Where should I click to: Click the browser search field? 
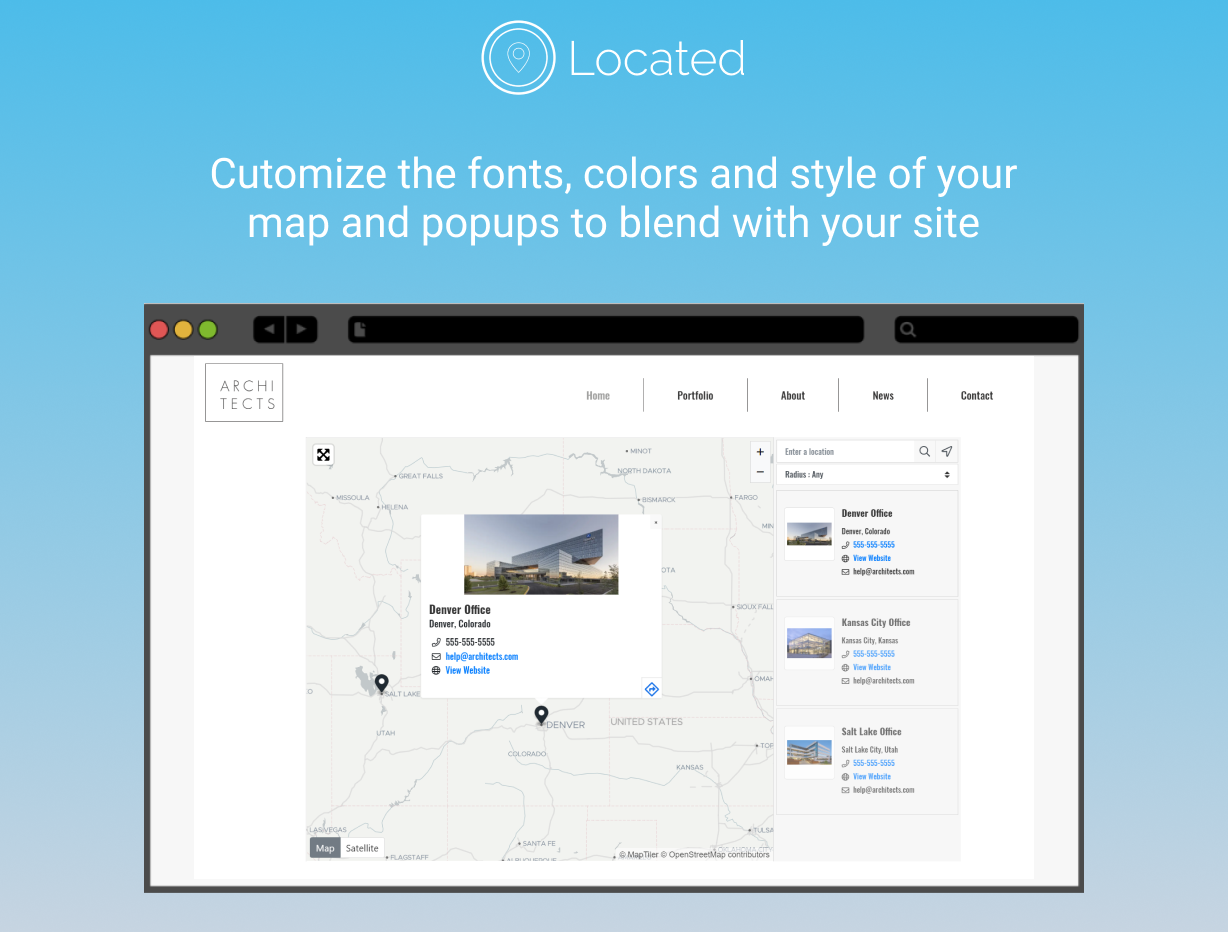pyautogui.click(x=986, y=329)
